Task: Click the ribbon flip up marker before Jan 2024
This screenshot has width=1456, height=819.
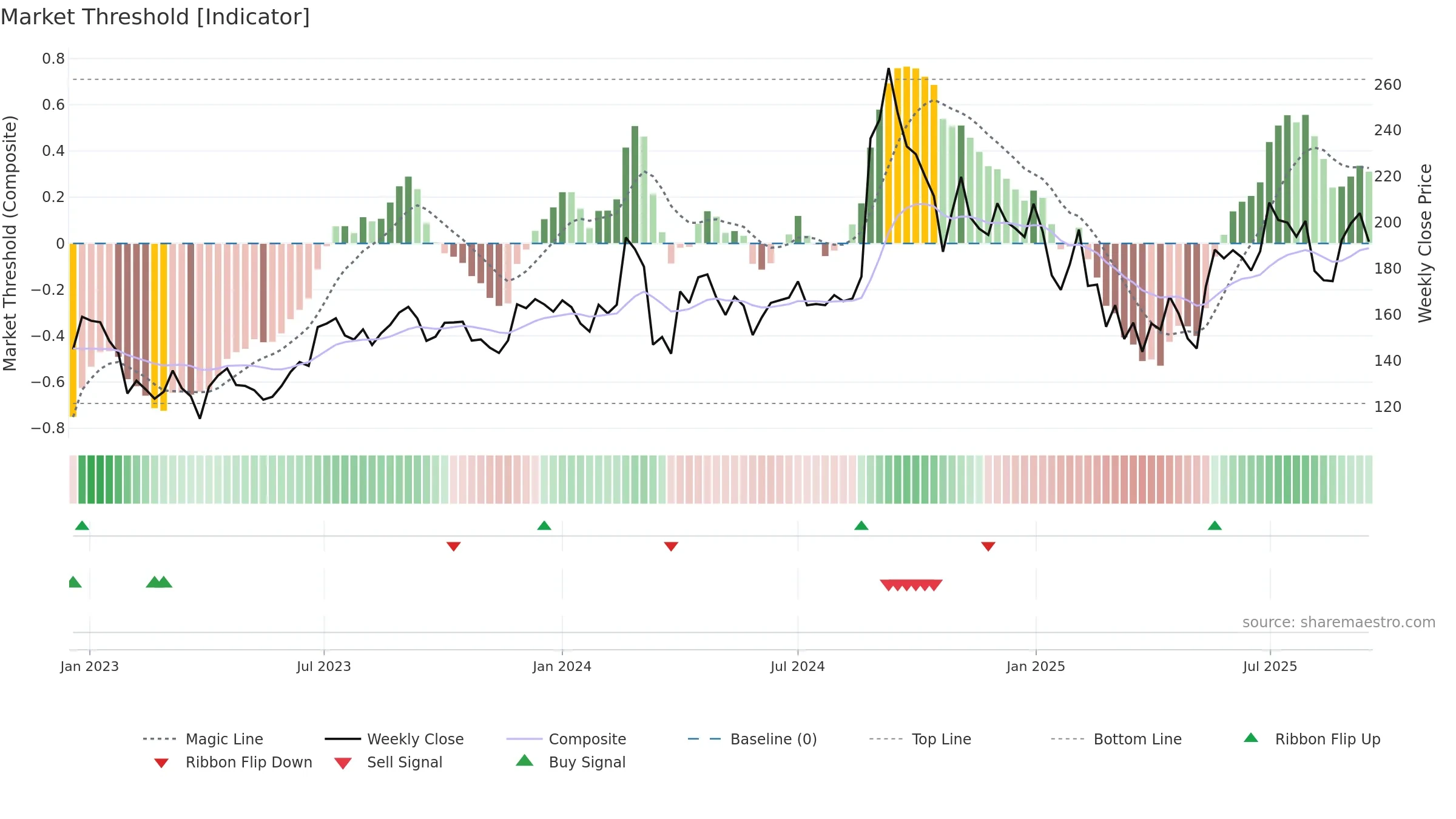Action: [544, 525]
